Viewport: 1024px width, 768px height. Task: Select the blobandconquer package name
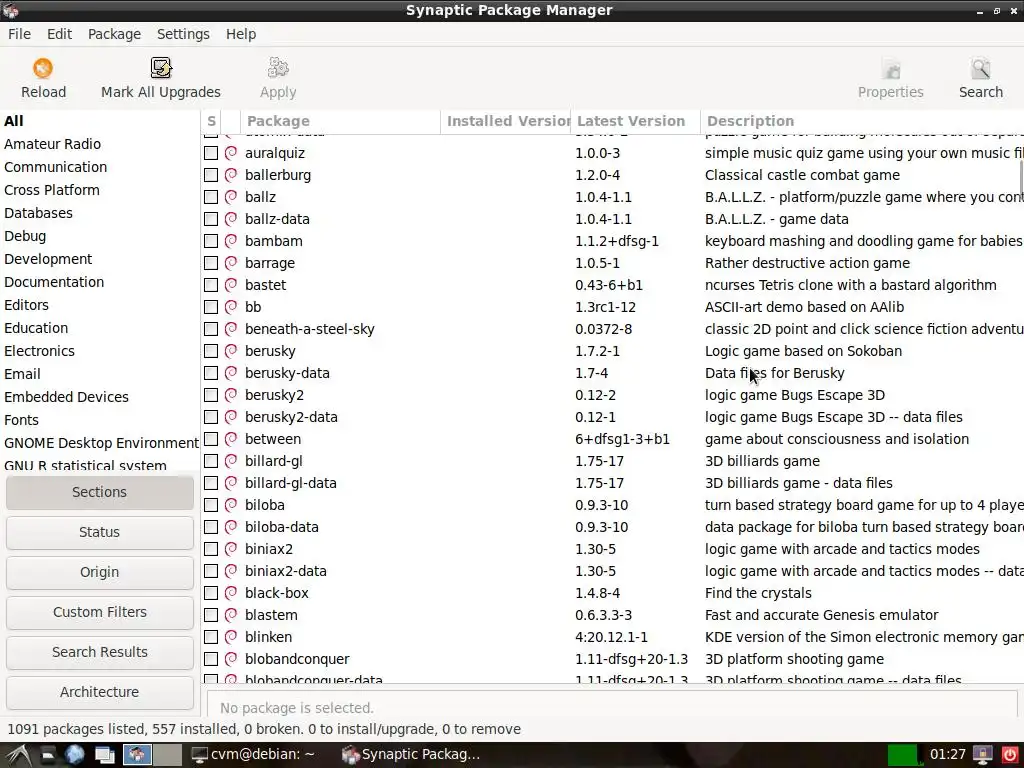297,659
